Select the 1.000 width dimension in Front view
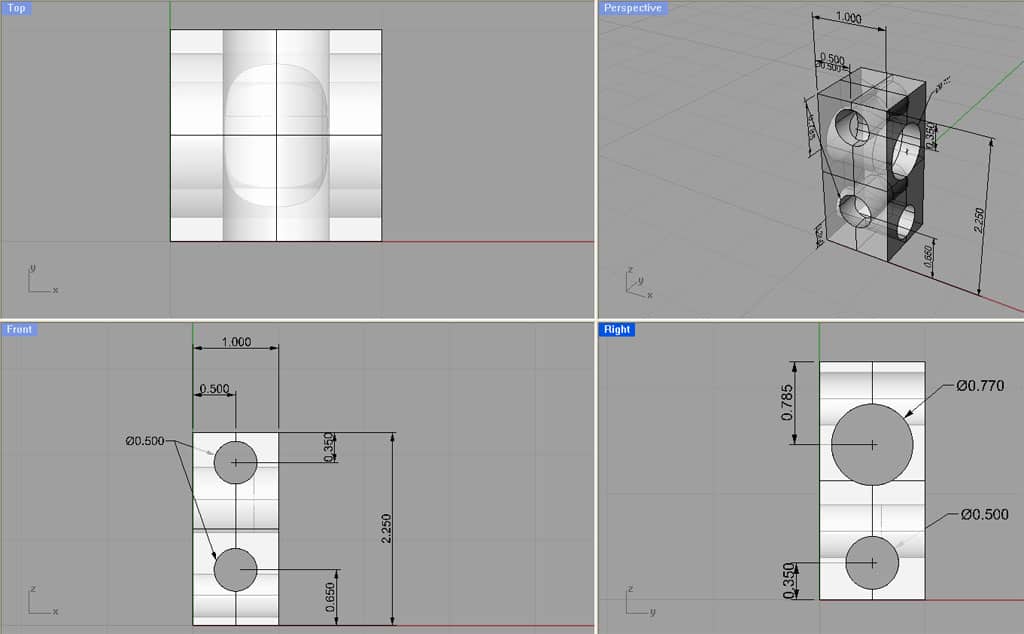The width and height of the screenshot is (1024, 634). click(235, 341)
